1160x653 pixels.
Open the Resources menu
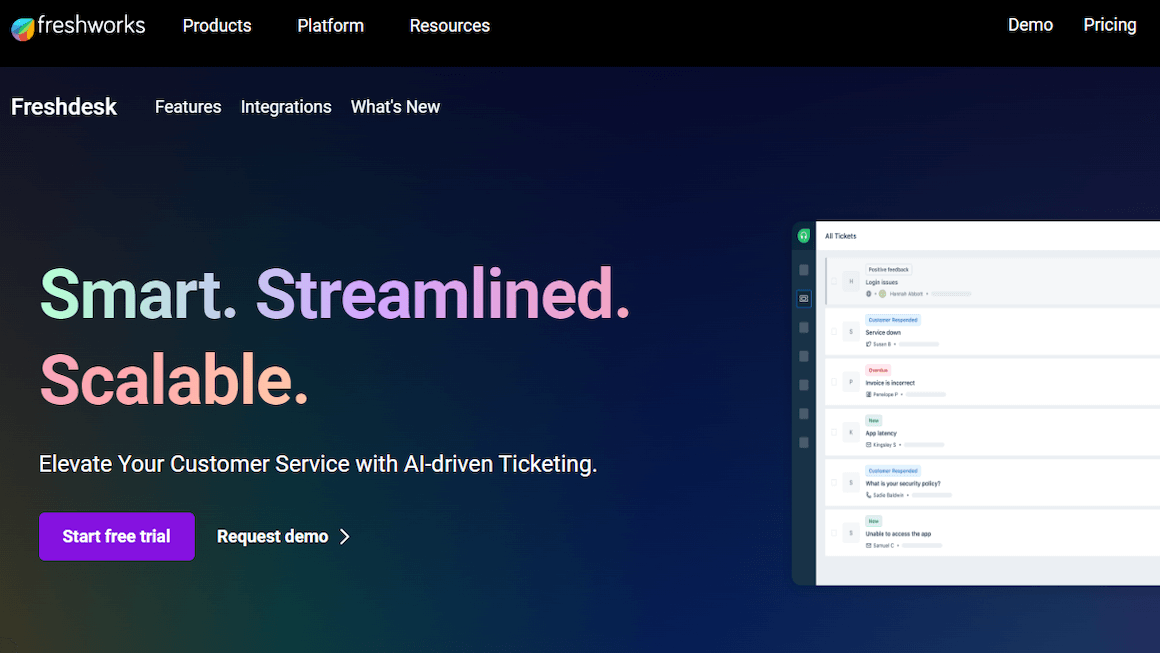point(450,26)
